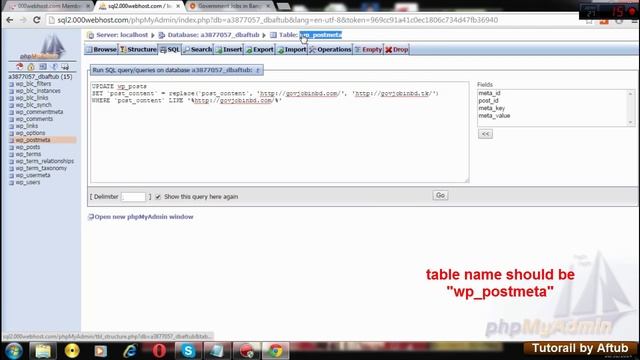Click the browse icon beside wp_blc_synch
The image size is (640, 360).
[x=11, y=105]
